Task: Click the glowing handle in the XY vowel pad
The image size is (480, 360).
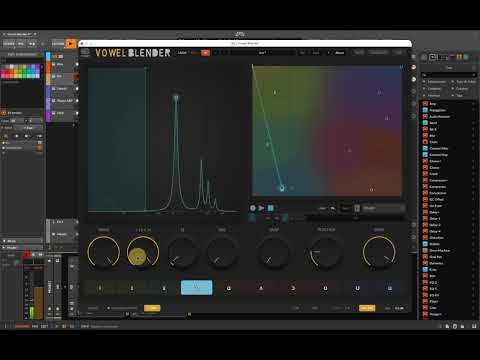Action: coord(282,188)
